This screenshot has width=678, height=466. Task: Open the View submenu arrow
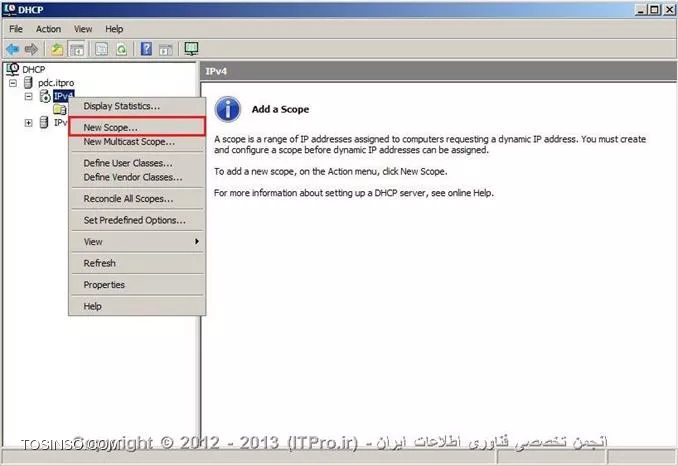pyautogui.click(x=197, y=241)
